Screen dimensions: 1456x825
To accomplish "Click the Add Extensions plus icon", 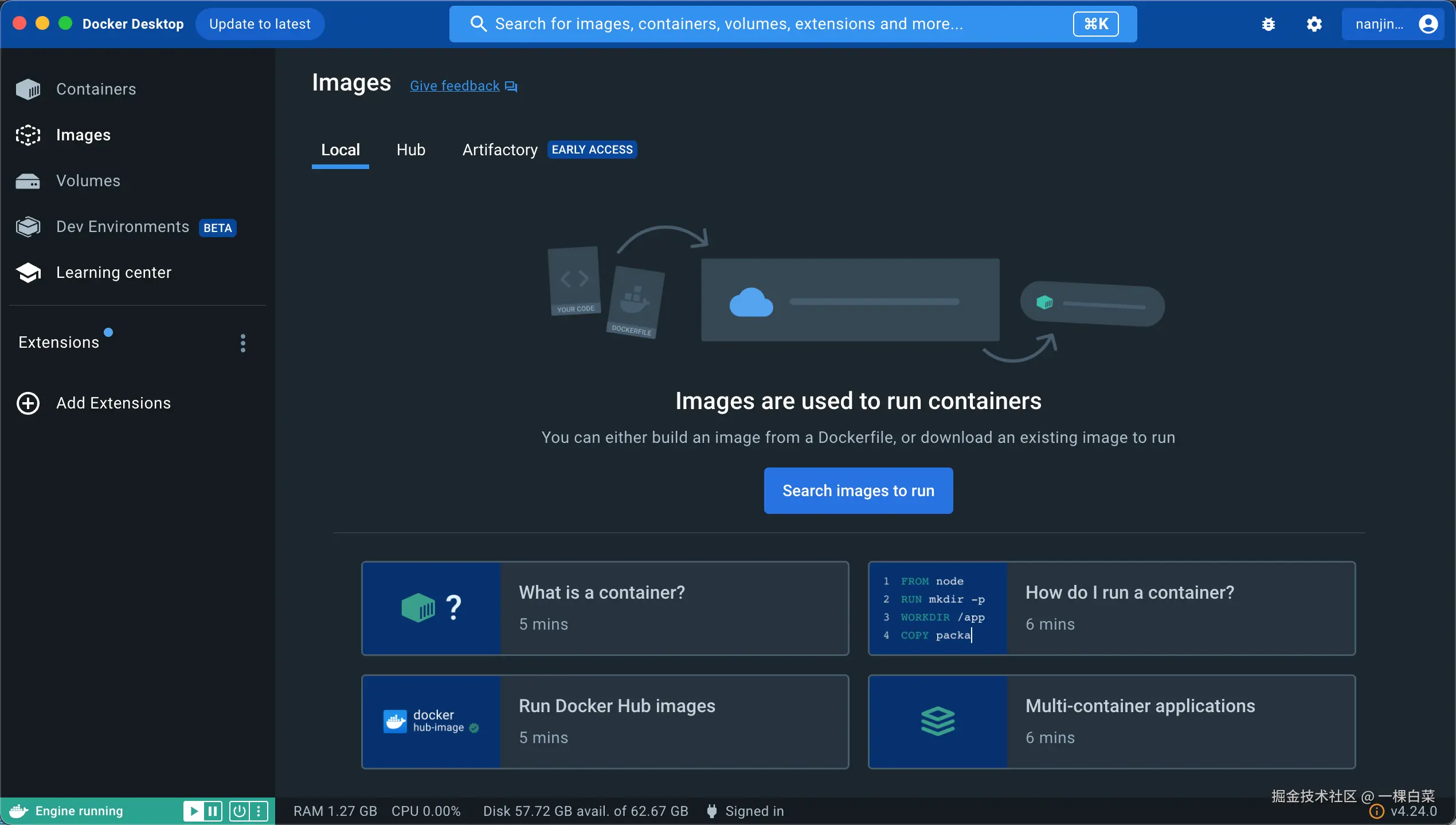I will [x=28, y=403].
